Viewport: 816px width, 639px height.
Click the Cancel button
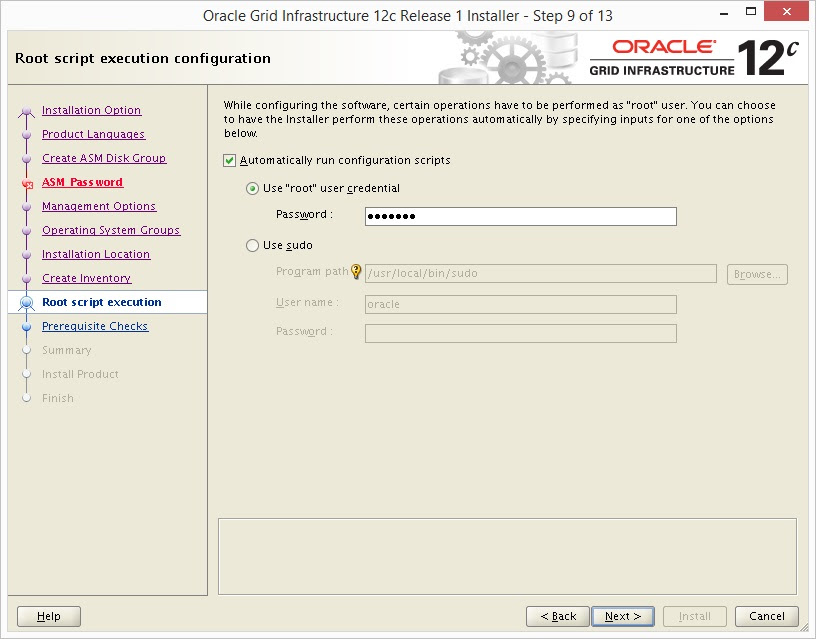767,617
